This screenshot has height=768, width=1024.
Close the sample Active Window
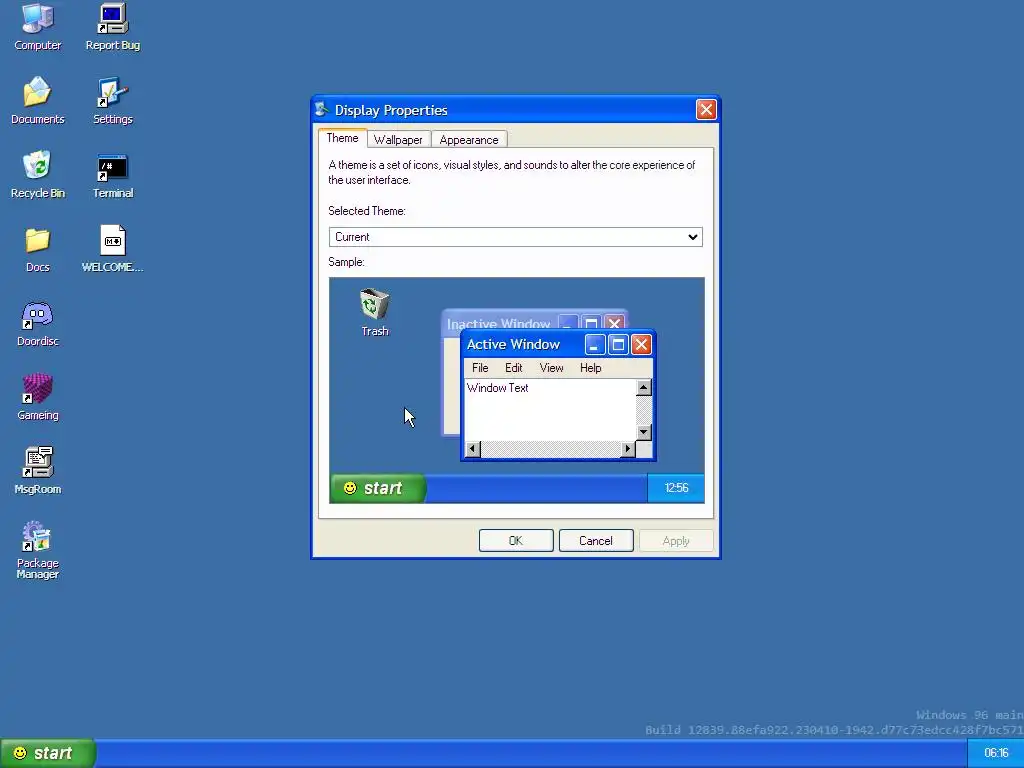[x=641, y=344]
